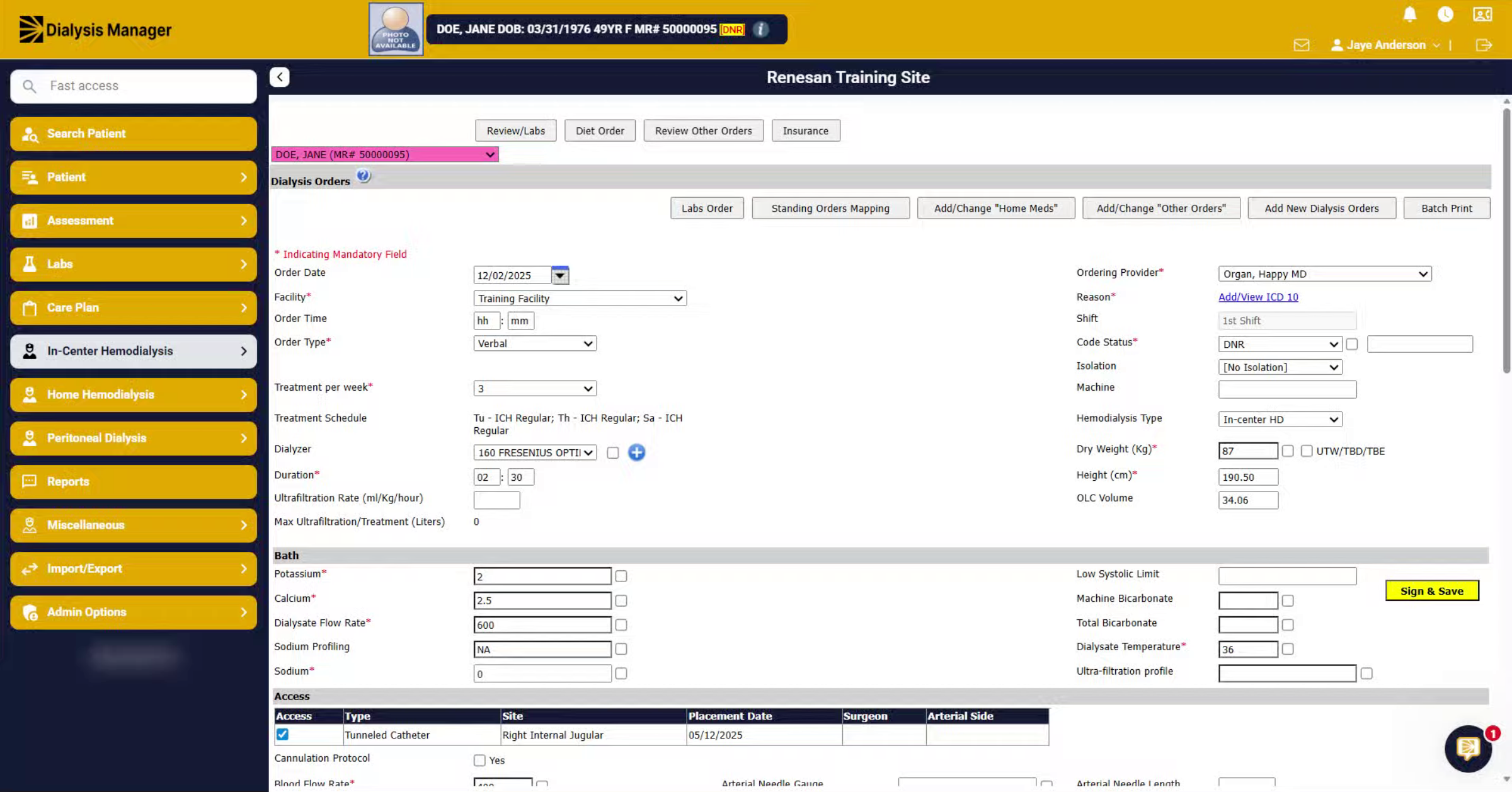Open the Hemodialysis Type dropdown

click(1280, 419)
